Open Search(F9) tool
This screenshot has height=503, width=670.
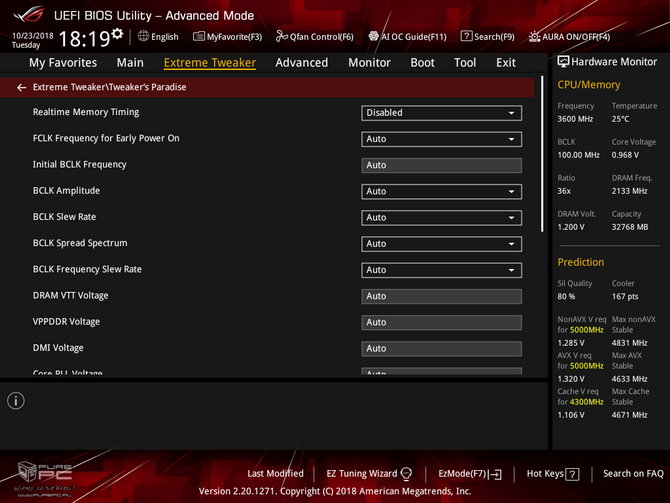pyautogui.click(x=487, y=37)
